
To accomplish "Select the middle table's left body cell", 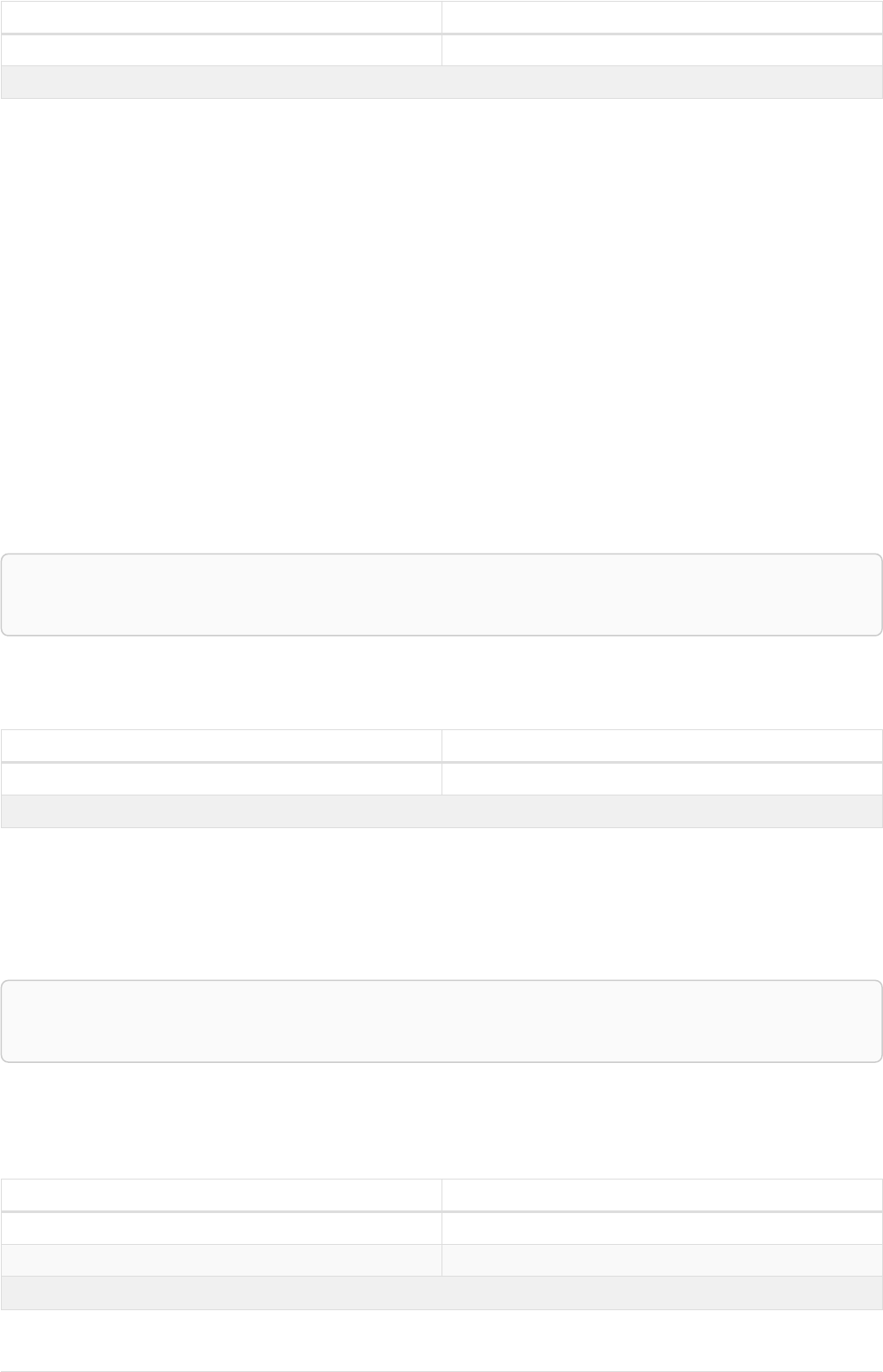I will (x=221, y=779).
